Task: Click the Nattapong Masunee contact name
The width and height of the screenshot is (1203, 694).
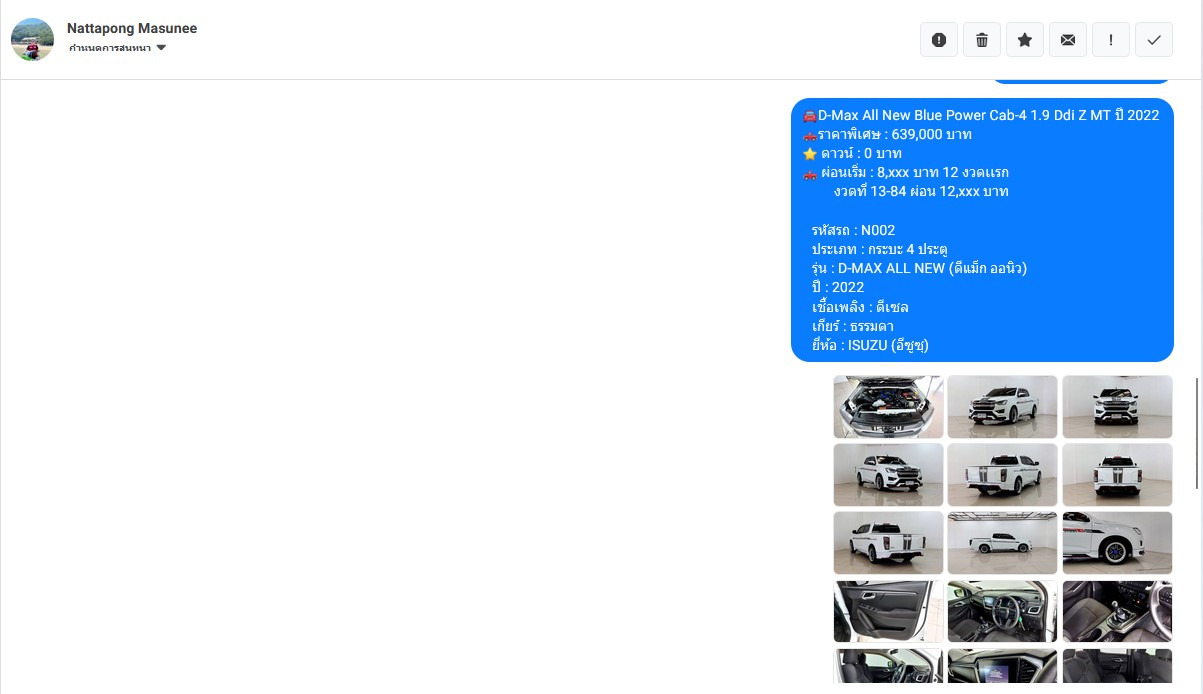Action: point(132,28)
